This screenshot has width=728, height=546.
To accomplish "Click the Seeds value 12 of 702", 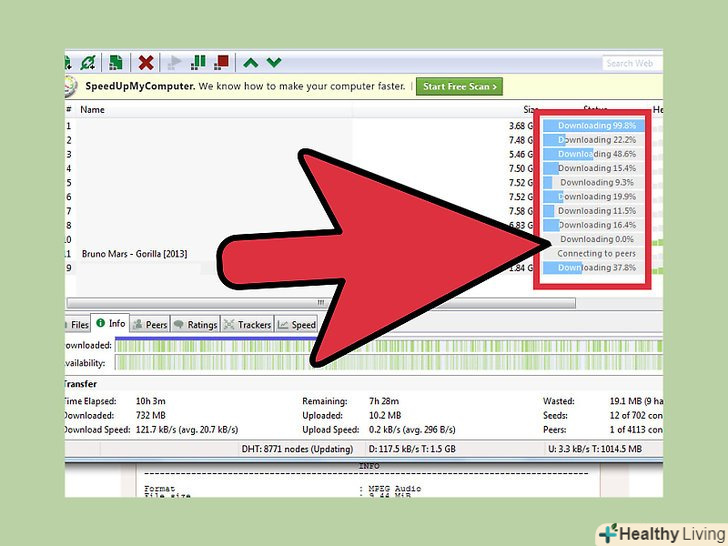I will [x=636, y=416].
